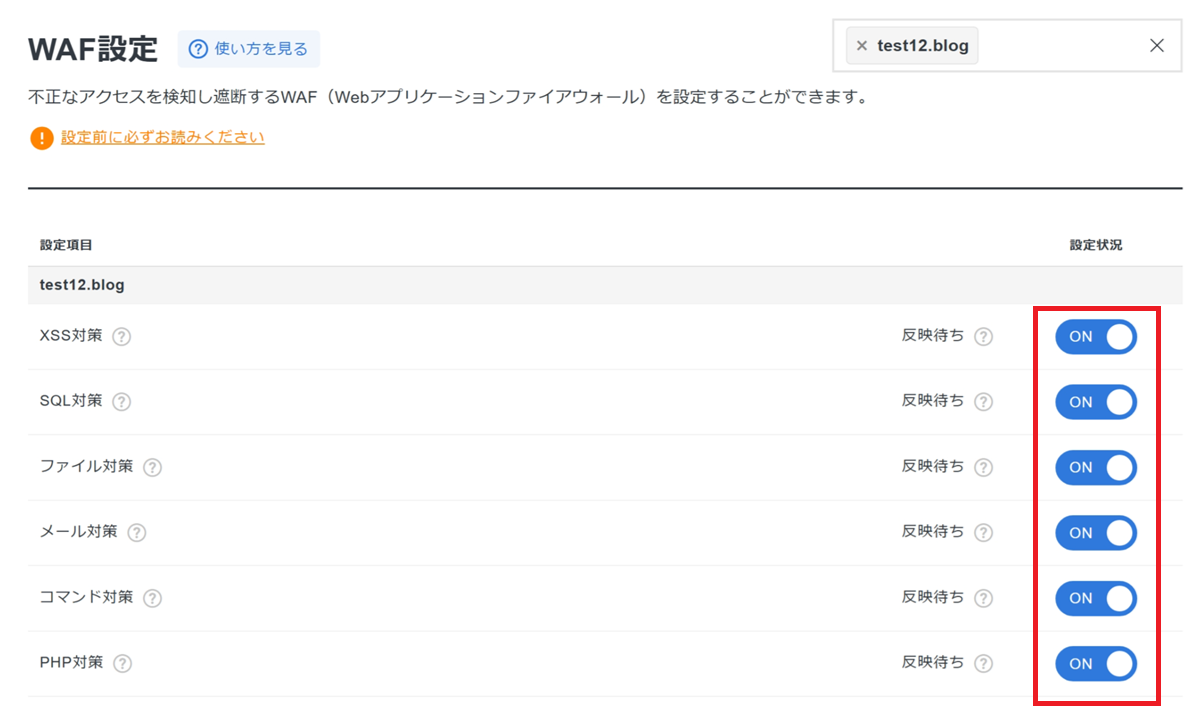Disable the SQL対策 toggle
Image resolution: width=1200 pixels, height=724 pixels.
[x=1095, y=402]
